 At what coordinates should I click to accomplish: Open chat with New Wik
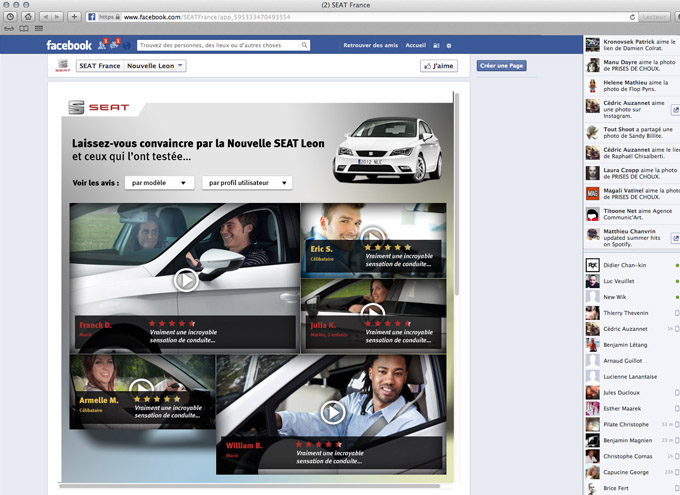pyautogui.click(x=632, y=297)
